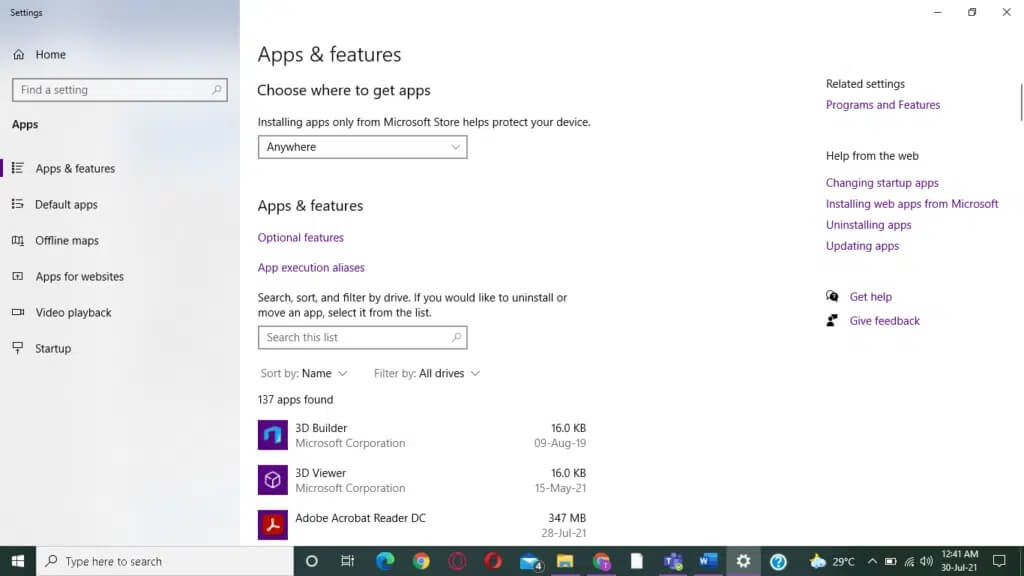Open Cortana from the taskbar
The height and width of the screenshot is (576, 1024).
click(312, 561)
